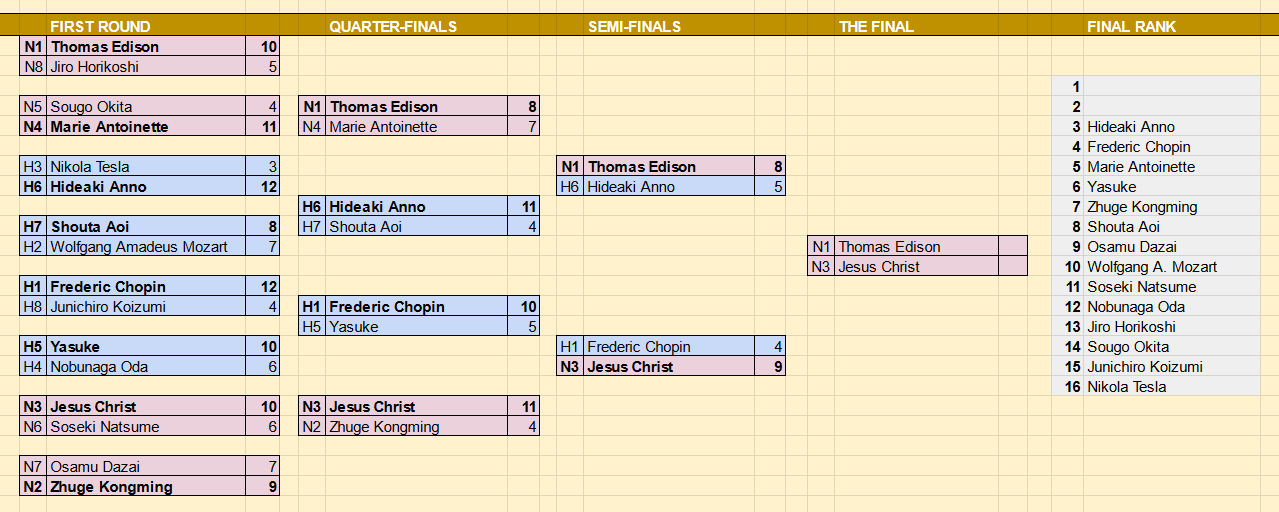The image size is (1279, 512).
Task: Select the N7 seed cell beside Osamu Dazai
Action: (x=33, y=467)
